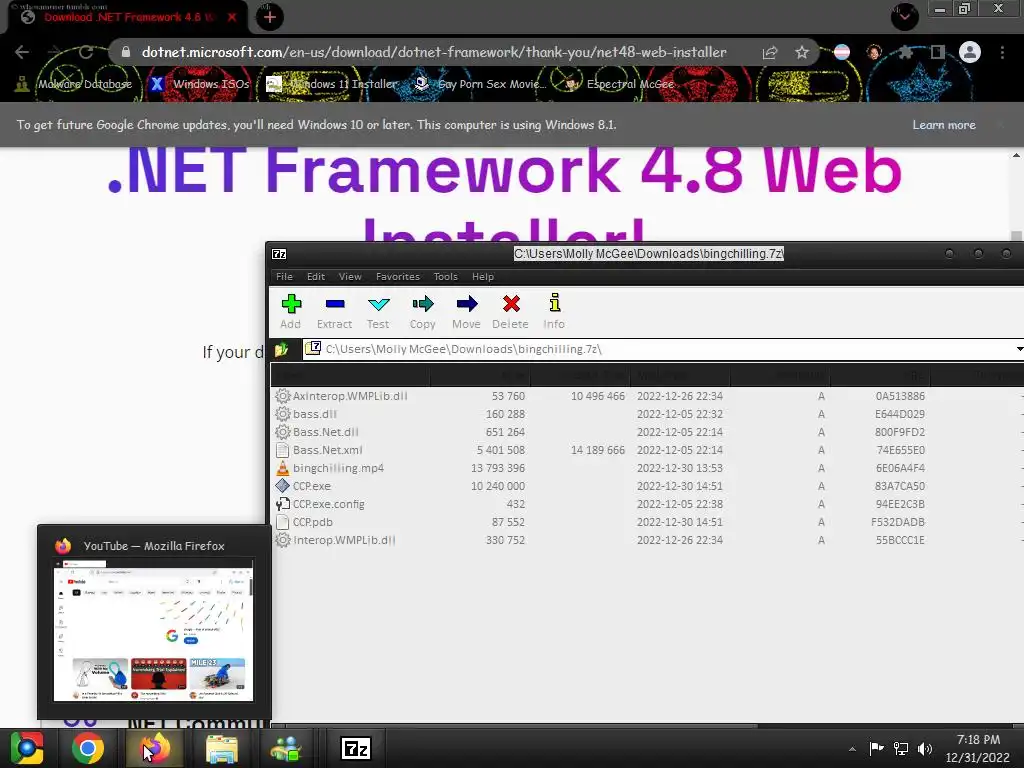Reload the Chrome page

(x=86, y=52)
